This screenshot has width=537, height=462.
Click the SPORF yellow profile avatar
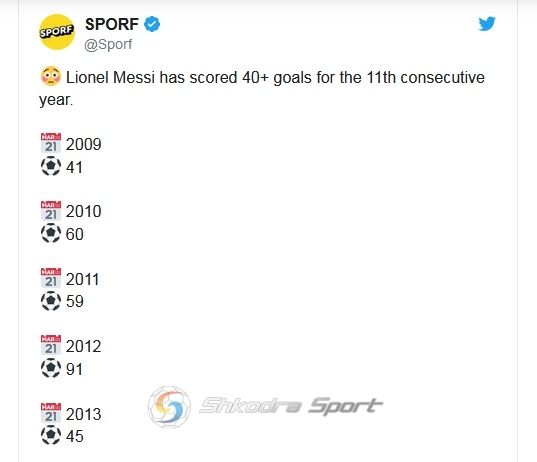(57, 32)
